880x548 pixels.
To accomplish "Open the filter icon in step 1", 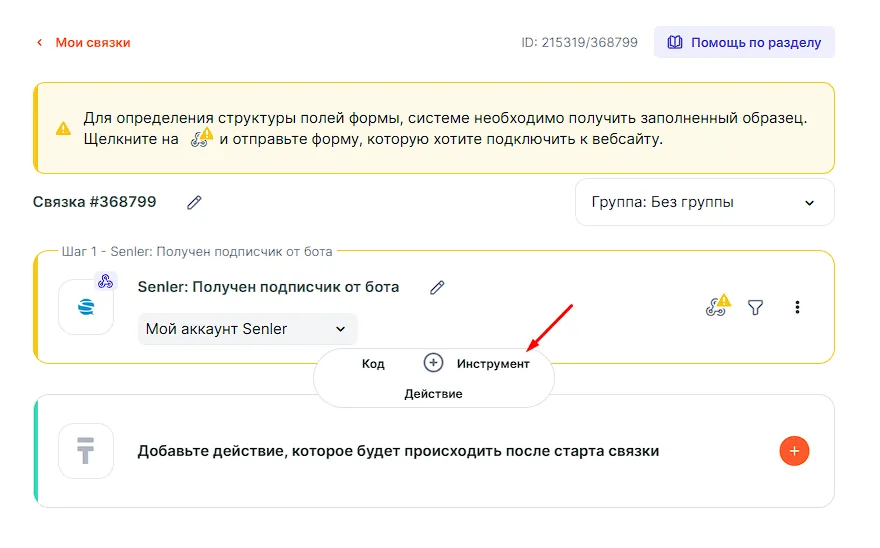I will (x=756, y=308).
